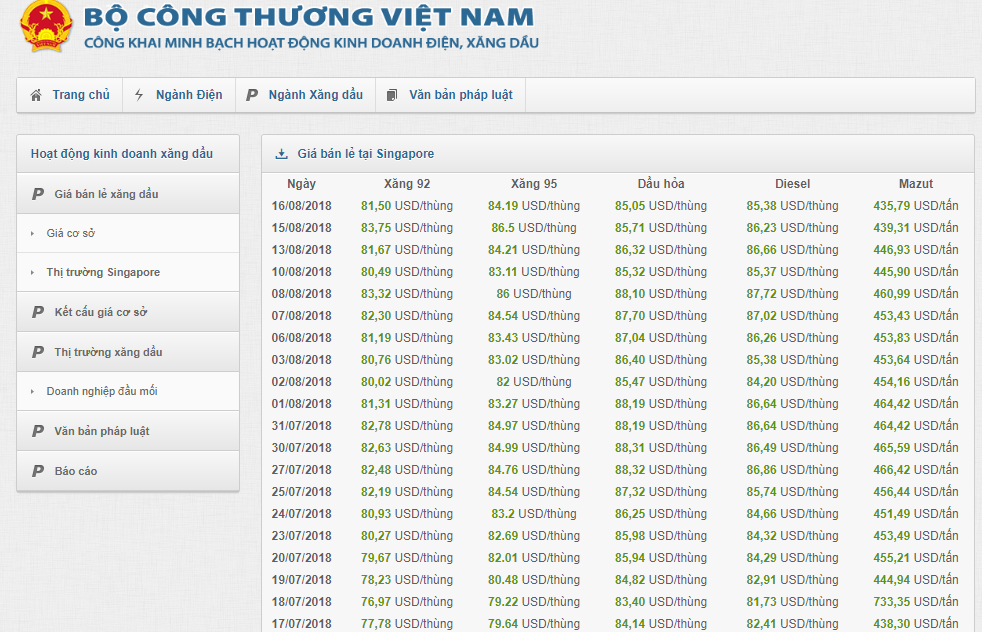The image size is (982, 632).
Task: Click the Giá bán lẻ tại Singapore panel title
Action: pyautogui.click(x=366, y=154)
